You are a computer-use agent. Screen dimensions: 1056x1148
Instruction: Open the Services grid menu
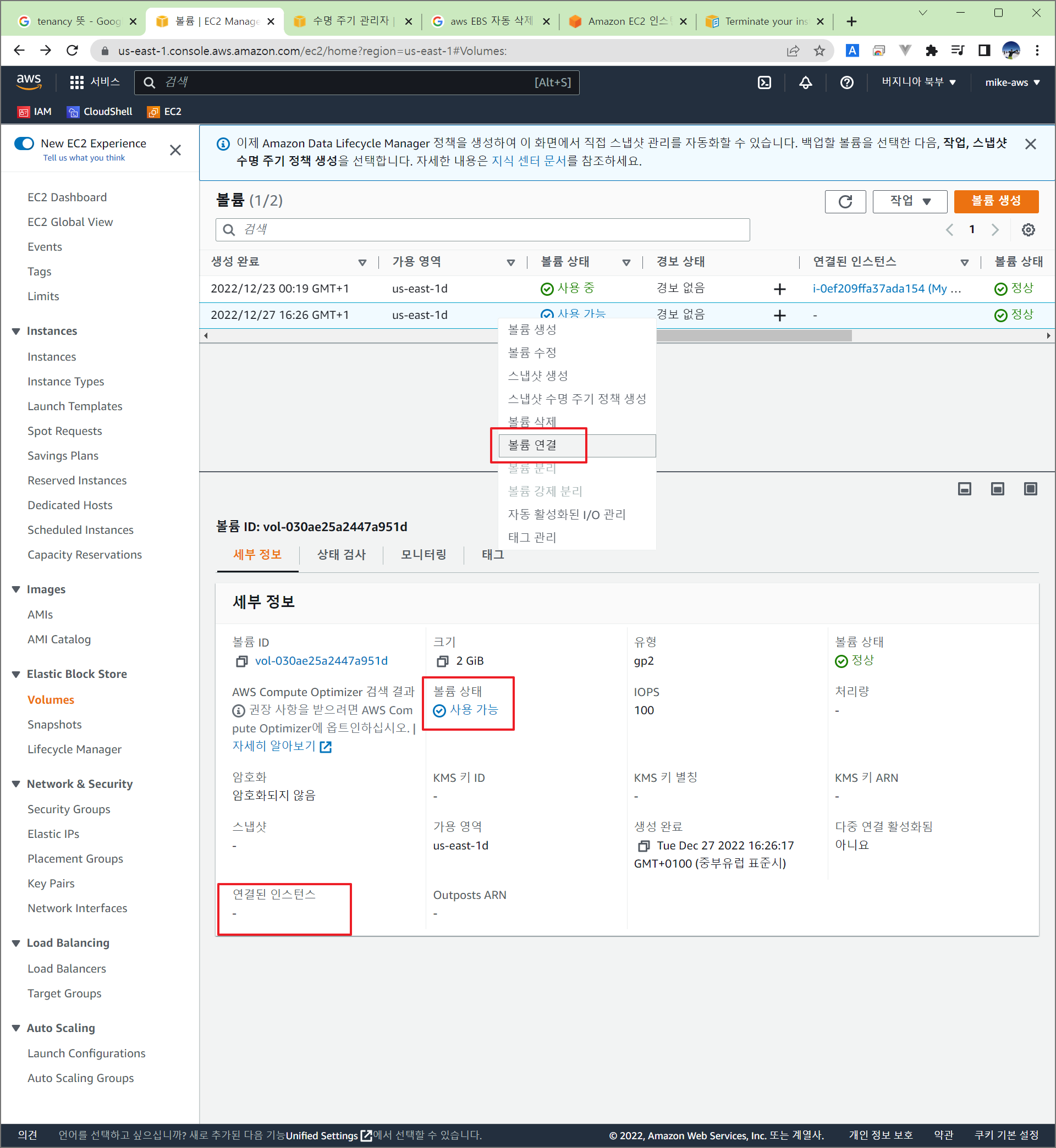point(94,82)
